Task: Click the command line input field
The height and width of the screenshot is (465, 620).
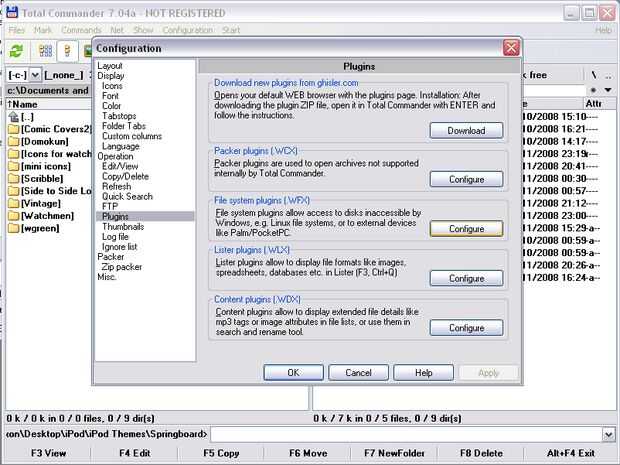Action: coord(406,435)
